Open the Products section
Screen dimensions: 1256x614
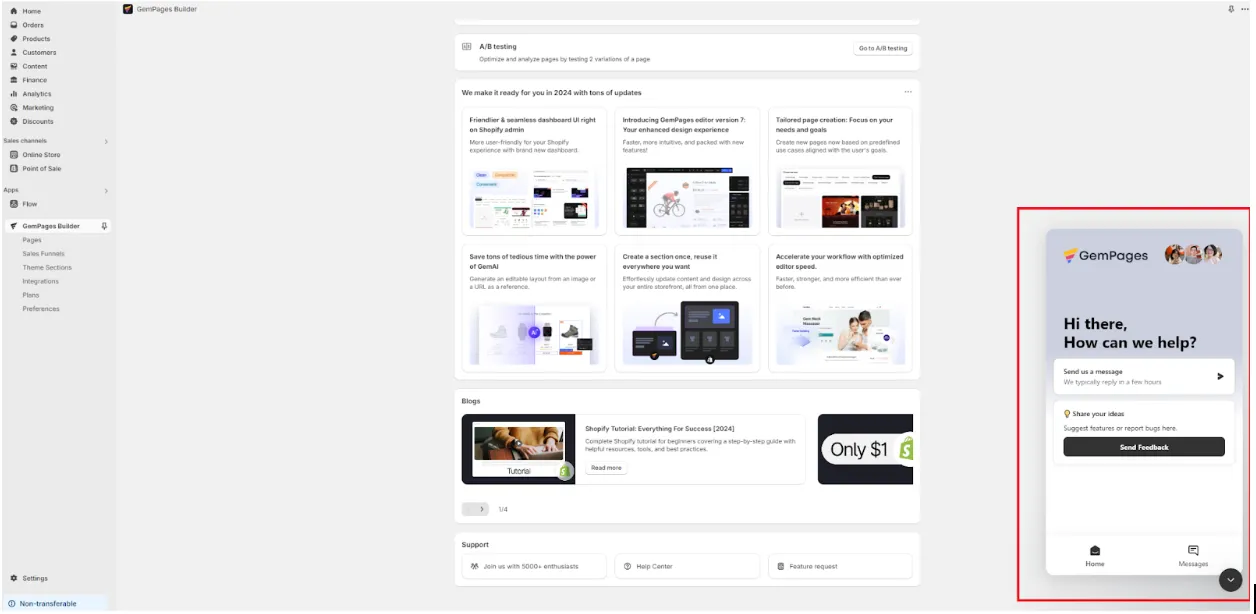[36, 39]
